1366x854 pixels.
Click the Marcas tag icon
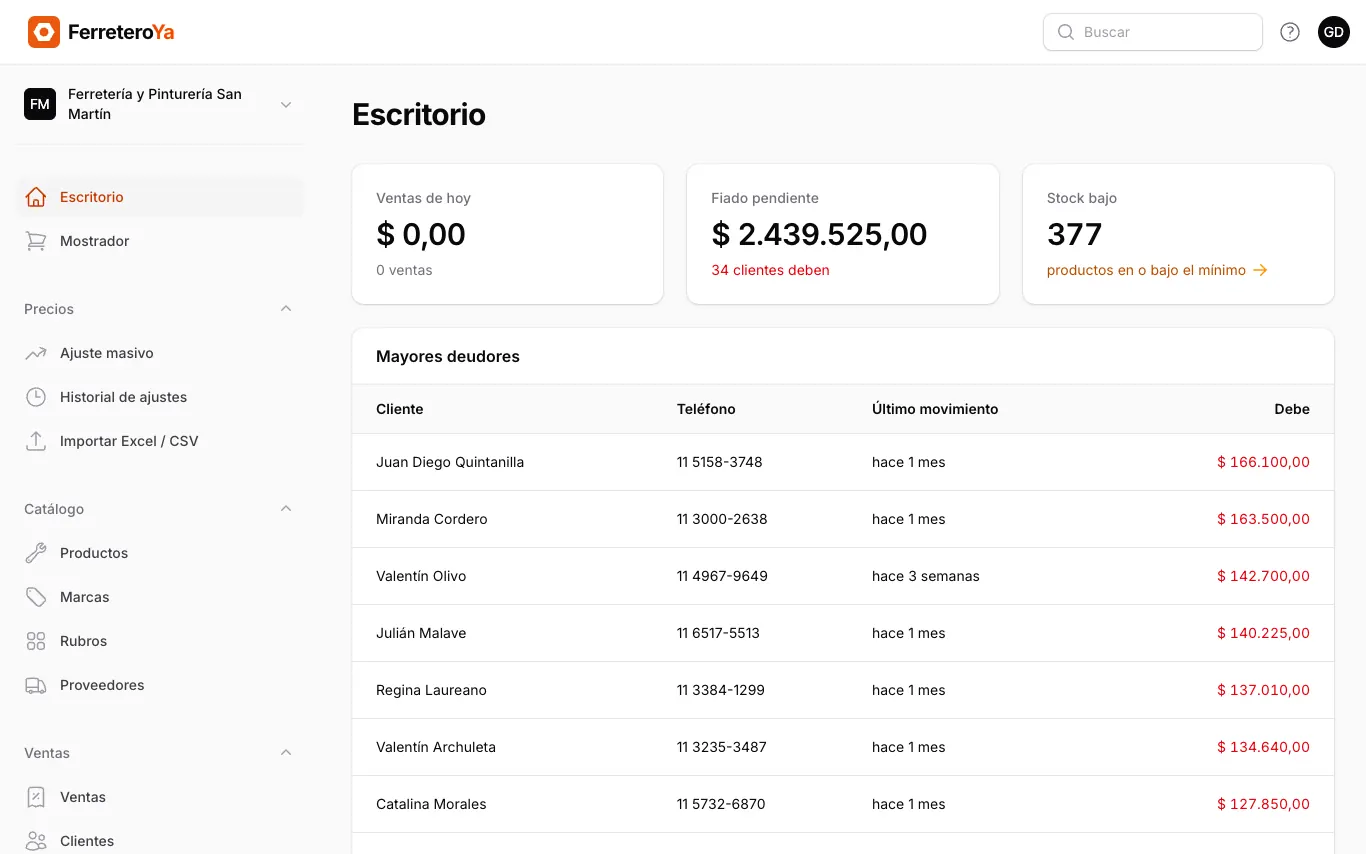(x=36, y=597)
